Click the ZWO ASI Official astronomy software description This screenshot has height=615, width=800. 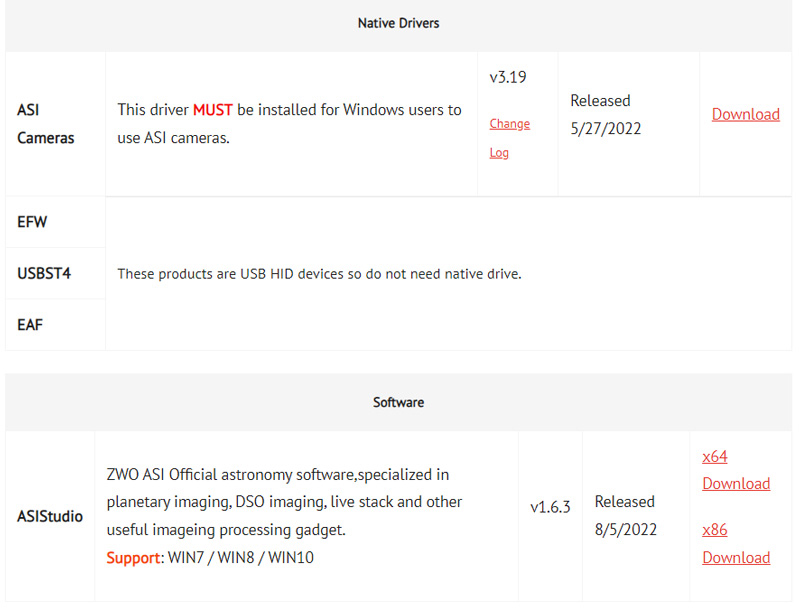[x=284, y=502]
